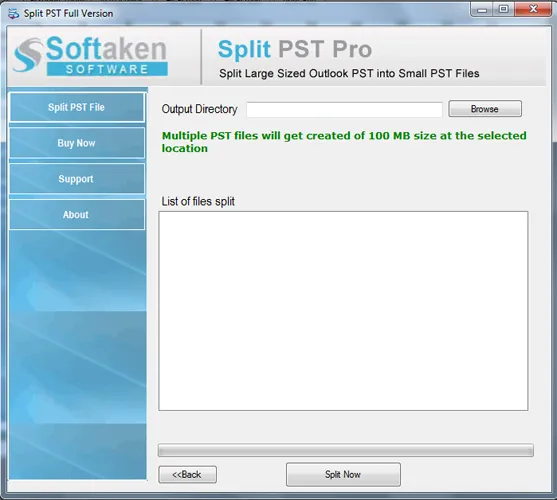Open the About section
557x500 pixels.
click(77, 214)
